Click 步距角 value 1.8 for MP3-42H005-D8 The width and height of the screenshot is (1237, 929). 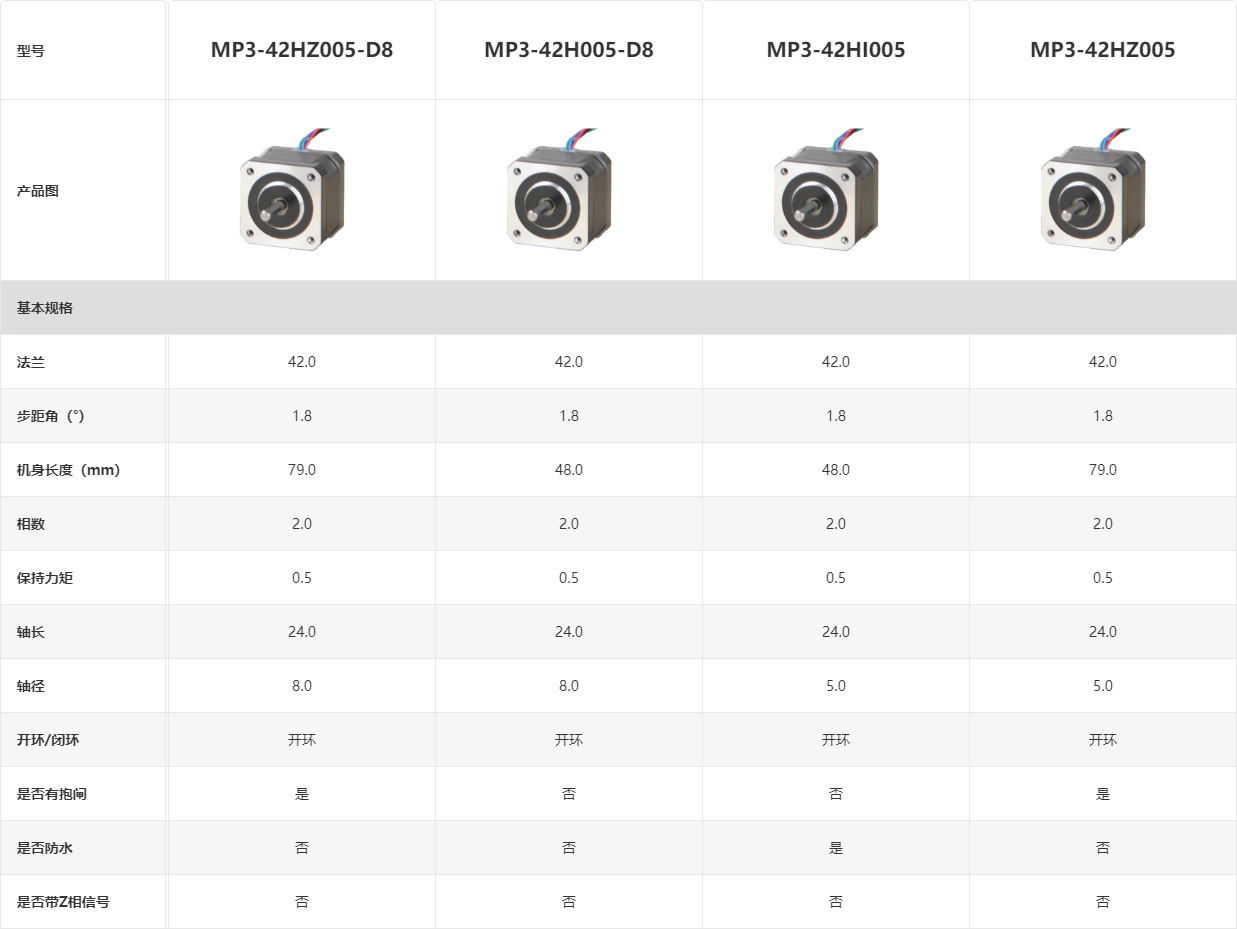tap(569, 416)
